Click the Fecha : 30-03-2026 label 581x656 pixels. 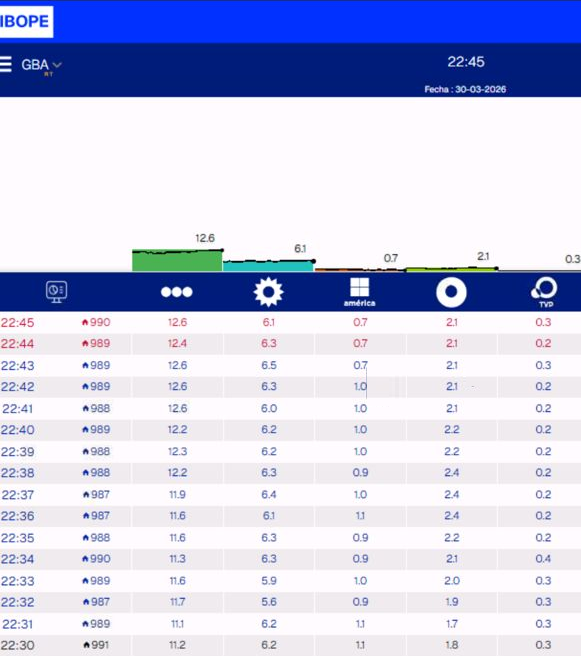[x=465, y=89]
